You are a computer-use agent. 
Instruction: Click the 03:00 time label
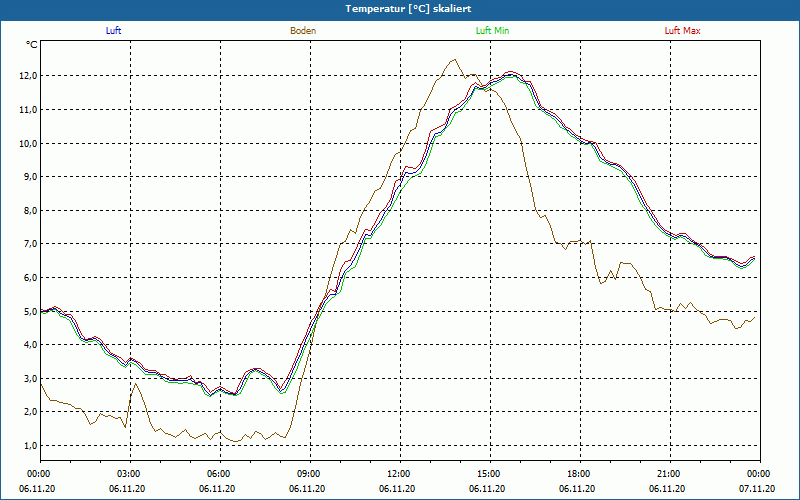pyautogui.click(x=131, y=473)
